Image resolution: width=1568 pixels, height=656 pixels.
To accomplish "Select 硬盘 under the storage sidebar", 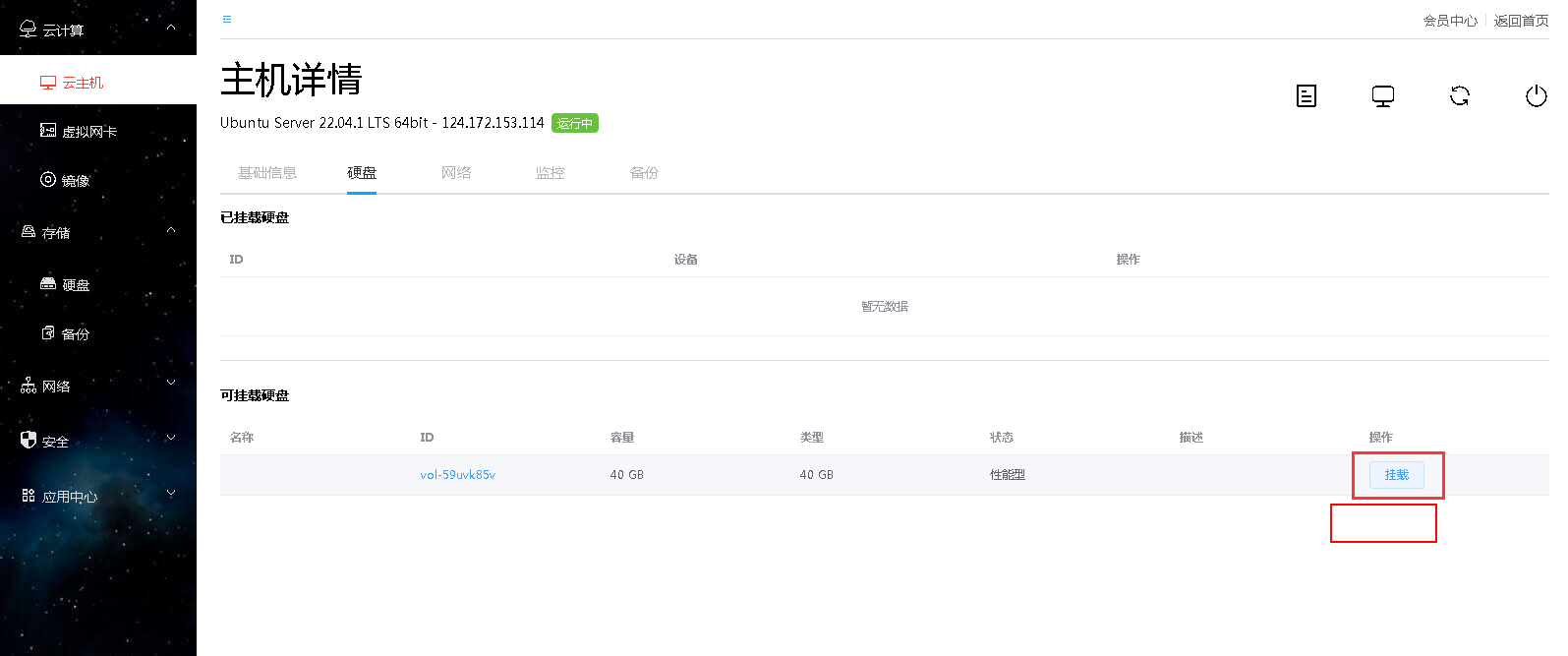I will 75,284.
